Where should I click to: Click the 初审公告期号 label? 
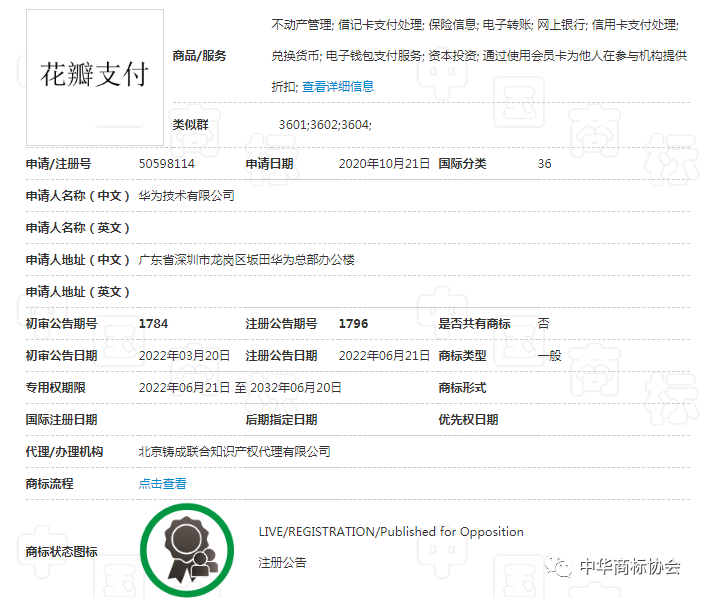(61, 324)
